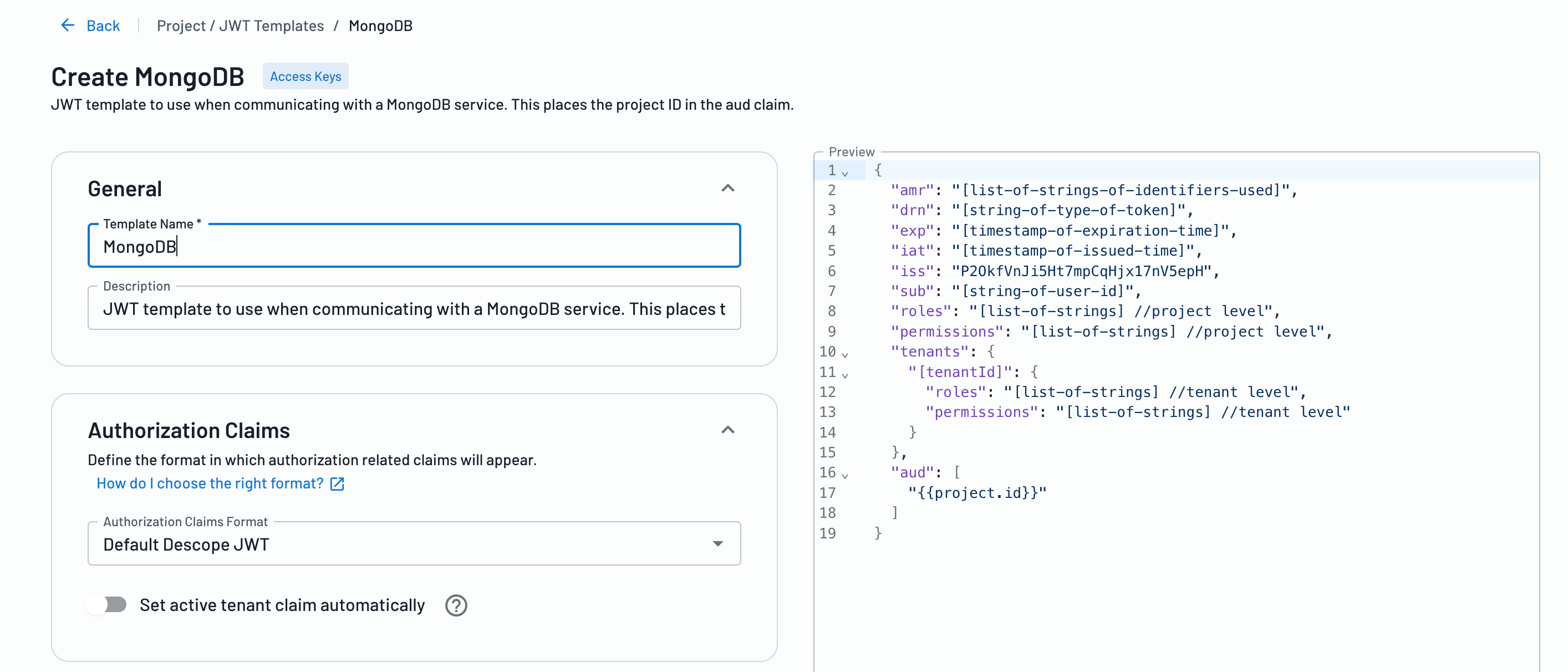
Task: Click line number 19 in the preview
Action: (x=827, y=533)
